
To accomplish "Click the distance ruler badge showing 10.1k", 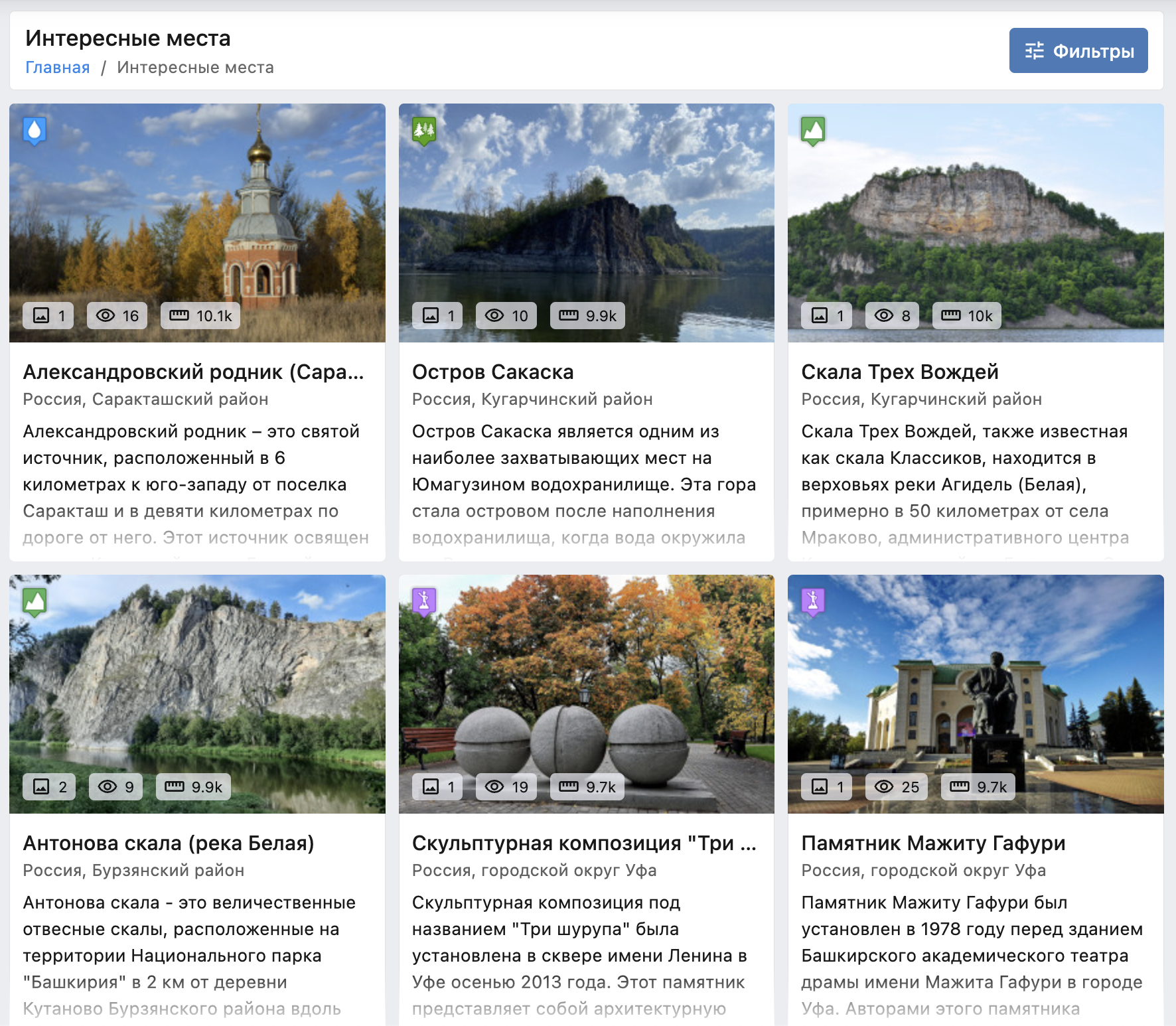I will click(x=200, y=316).
